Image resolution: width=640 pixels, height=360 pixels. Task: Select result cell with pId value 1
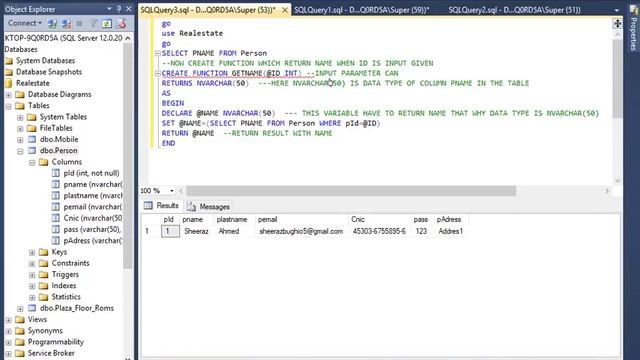click(170, 231)
